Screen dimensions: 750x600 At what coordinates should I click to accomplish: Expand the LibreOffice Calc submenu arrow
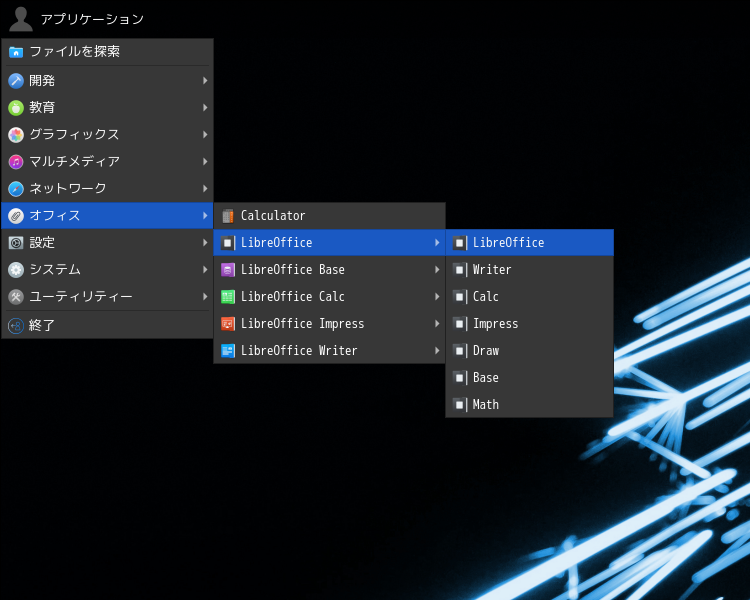[x=437, y=297]
